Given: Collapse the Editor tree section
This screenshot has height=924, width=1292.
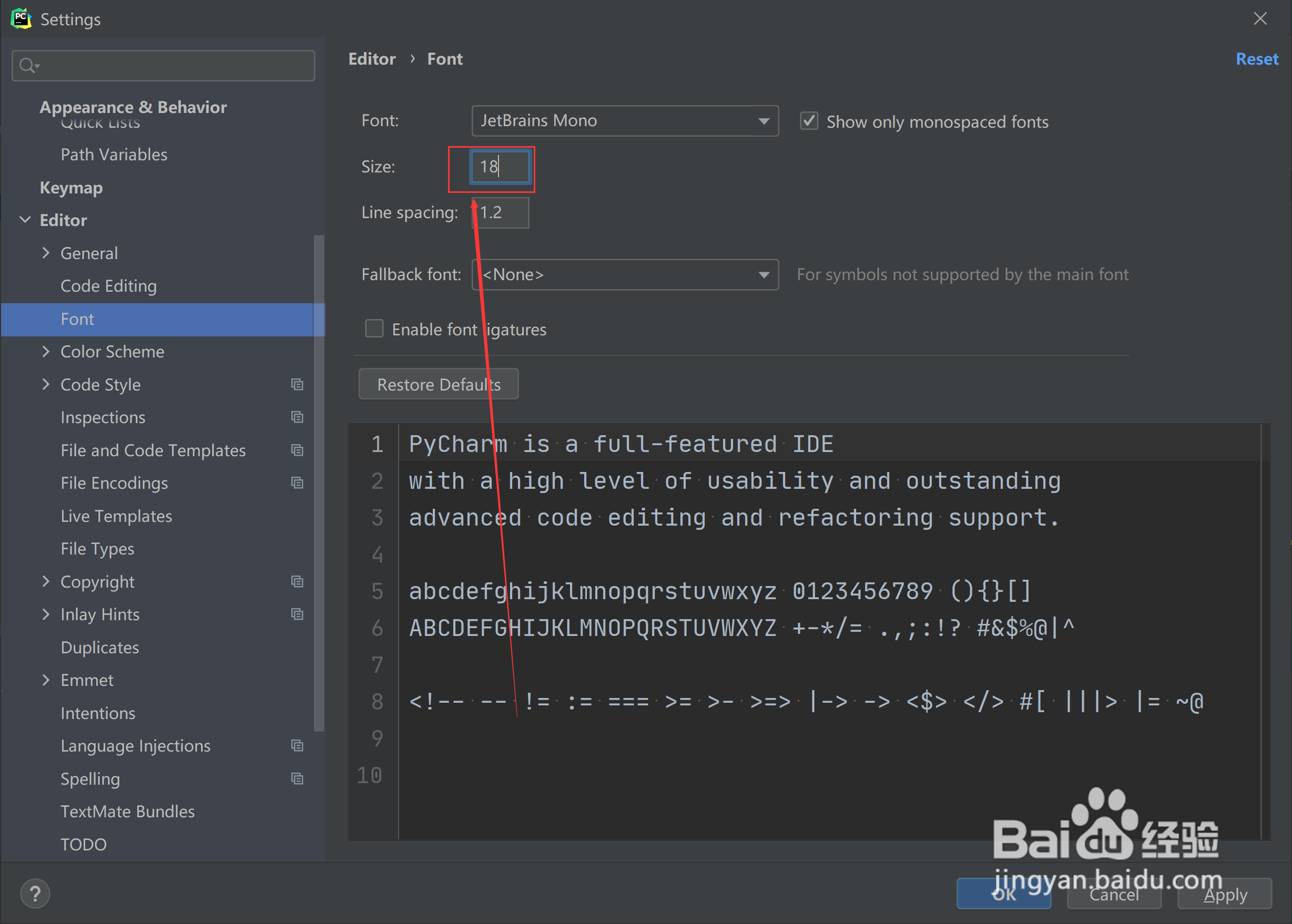Looking at the screenshot, I should (x=25, y=220).
